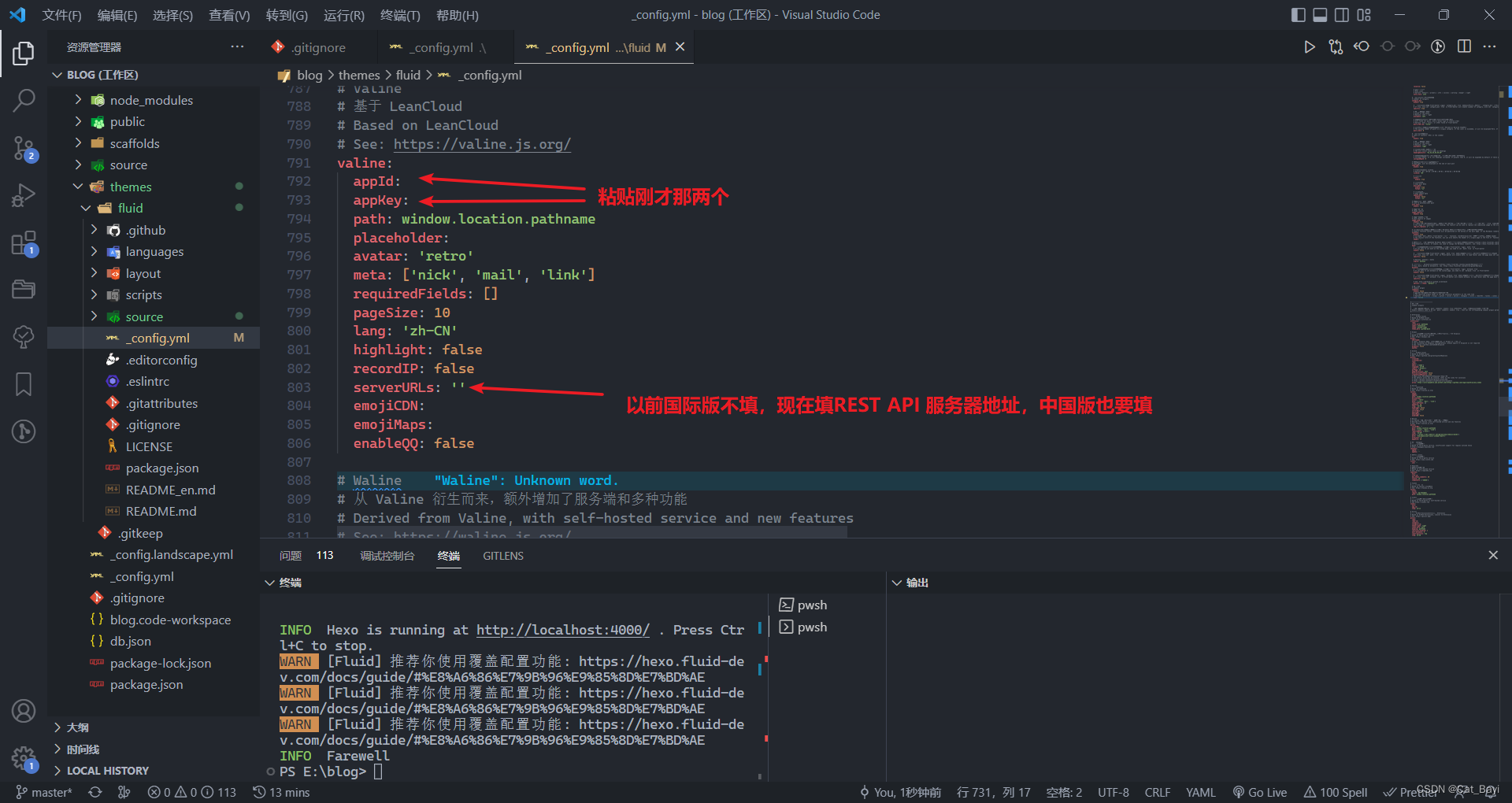The width and height of the screenshot is (1512, 803).
Task: Expand the layout folder
Action: point(94,273)
